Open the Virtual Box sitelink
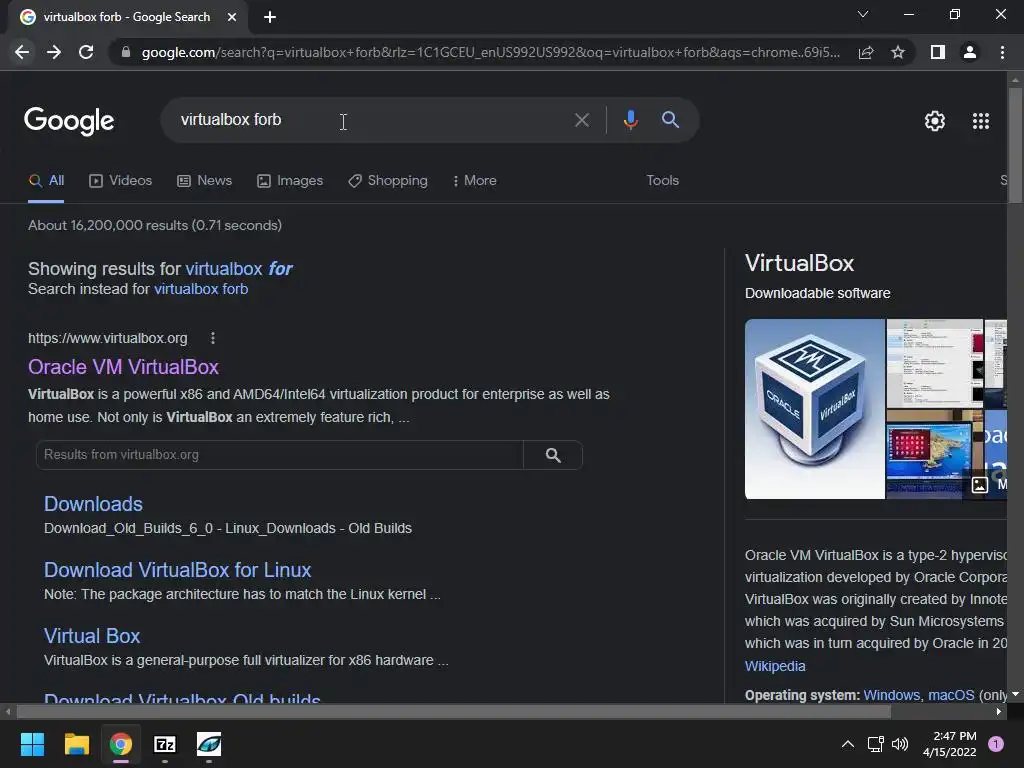This screenshot has width=1024, height=768. pyautogui.click(x=92, y=635)
